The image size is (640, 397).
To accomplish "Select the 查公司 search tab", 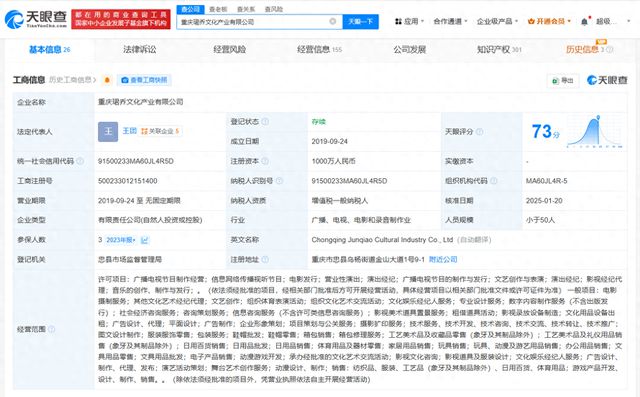I will pos(190,9).
